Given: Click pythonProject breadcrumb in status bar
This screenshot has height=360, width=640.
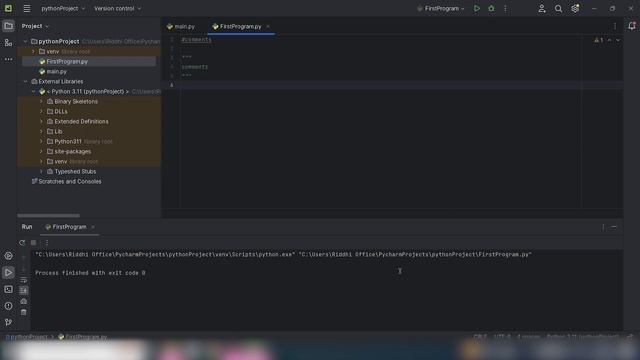Looking at the screenshot, I should [27, 337].
